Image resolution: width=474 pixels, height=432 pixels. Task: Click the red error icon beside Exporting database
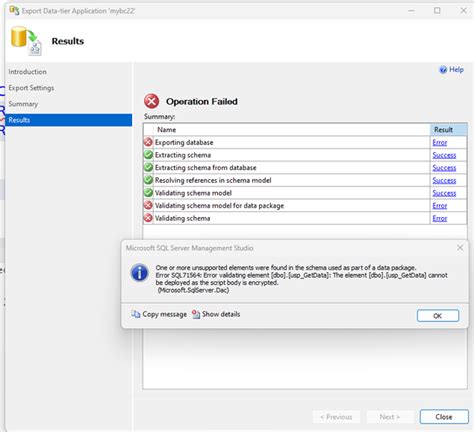(148, 142)
